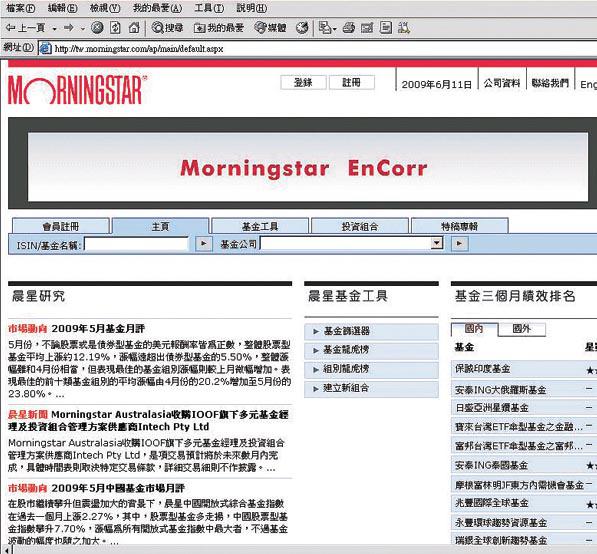Switch to the 基金工具 tab
Screen dimensions: 597x554
coord(260,226)
